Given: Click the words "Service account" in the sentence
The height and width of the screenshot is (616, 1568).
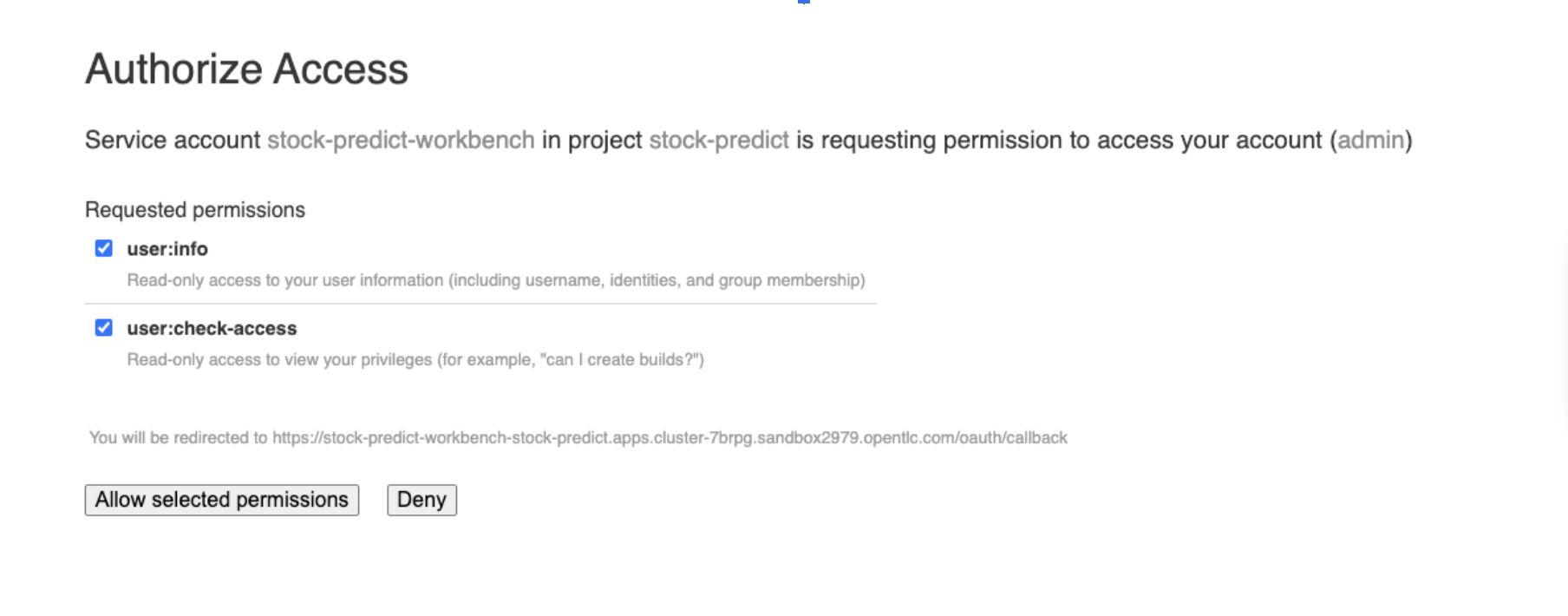Looking at the screenshot, I should (x=173, y=140).
